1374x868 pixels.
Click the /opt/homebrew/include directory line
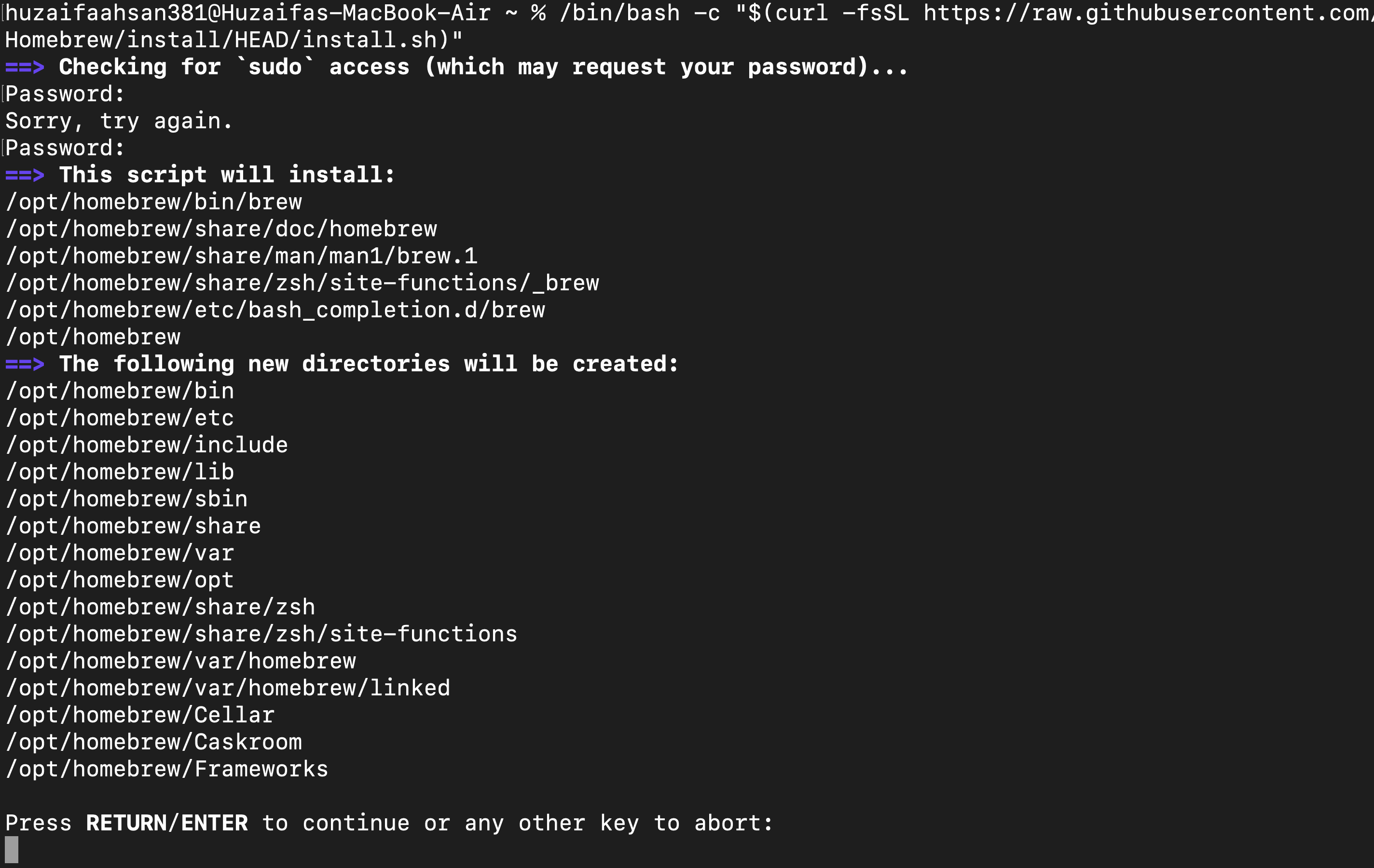click(147, 445)
